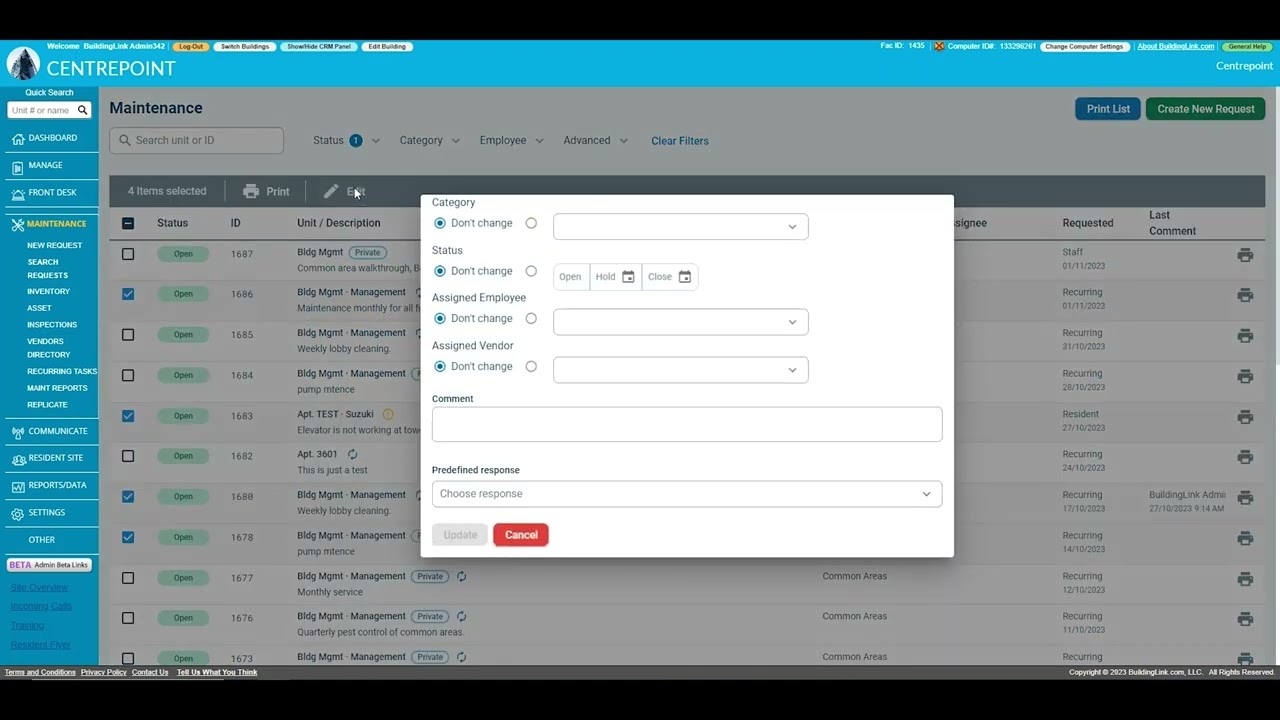This screenshot has height=720, width=1280.
Task: Open the Assigned Employee dropdown
Action: 680,322
